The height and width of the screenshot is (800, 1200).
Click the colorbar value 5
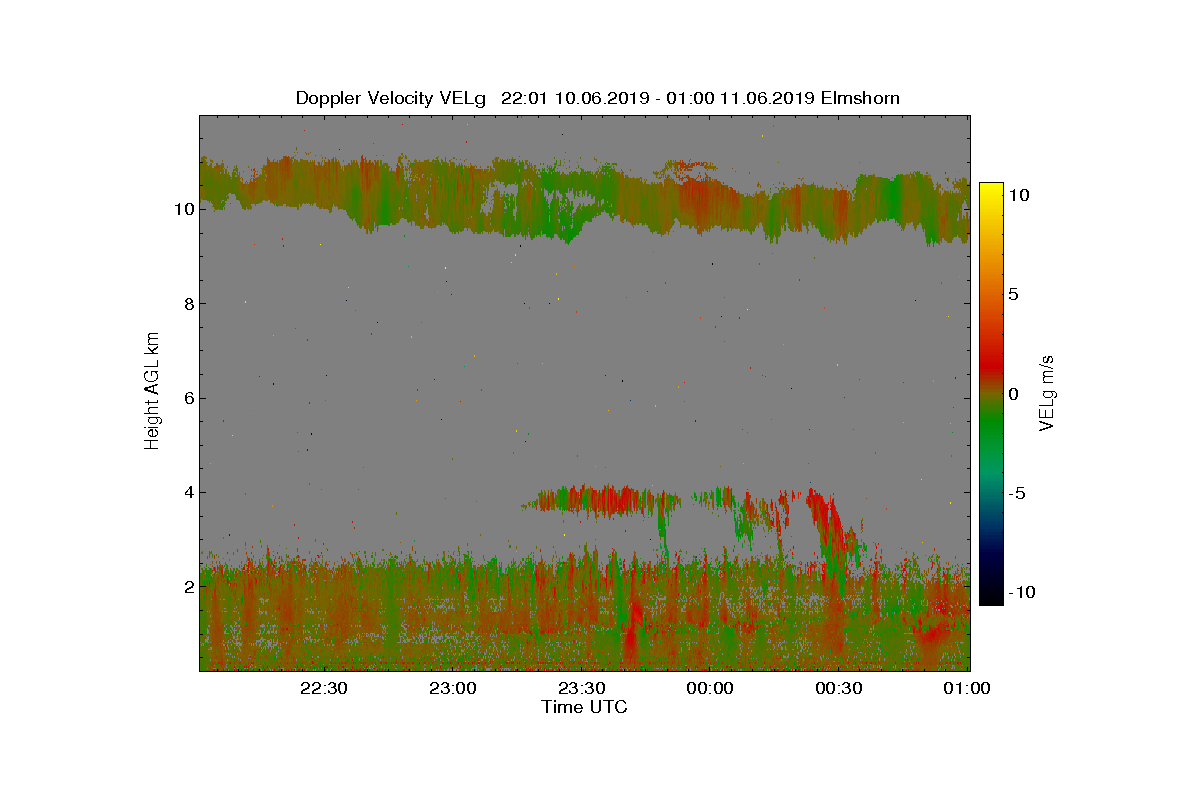point(1015,295)
